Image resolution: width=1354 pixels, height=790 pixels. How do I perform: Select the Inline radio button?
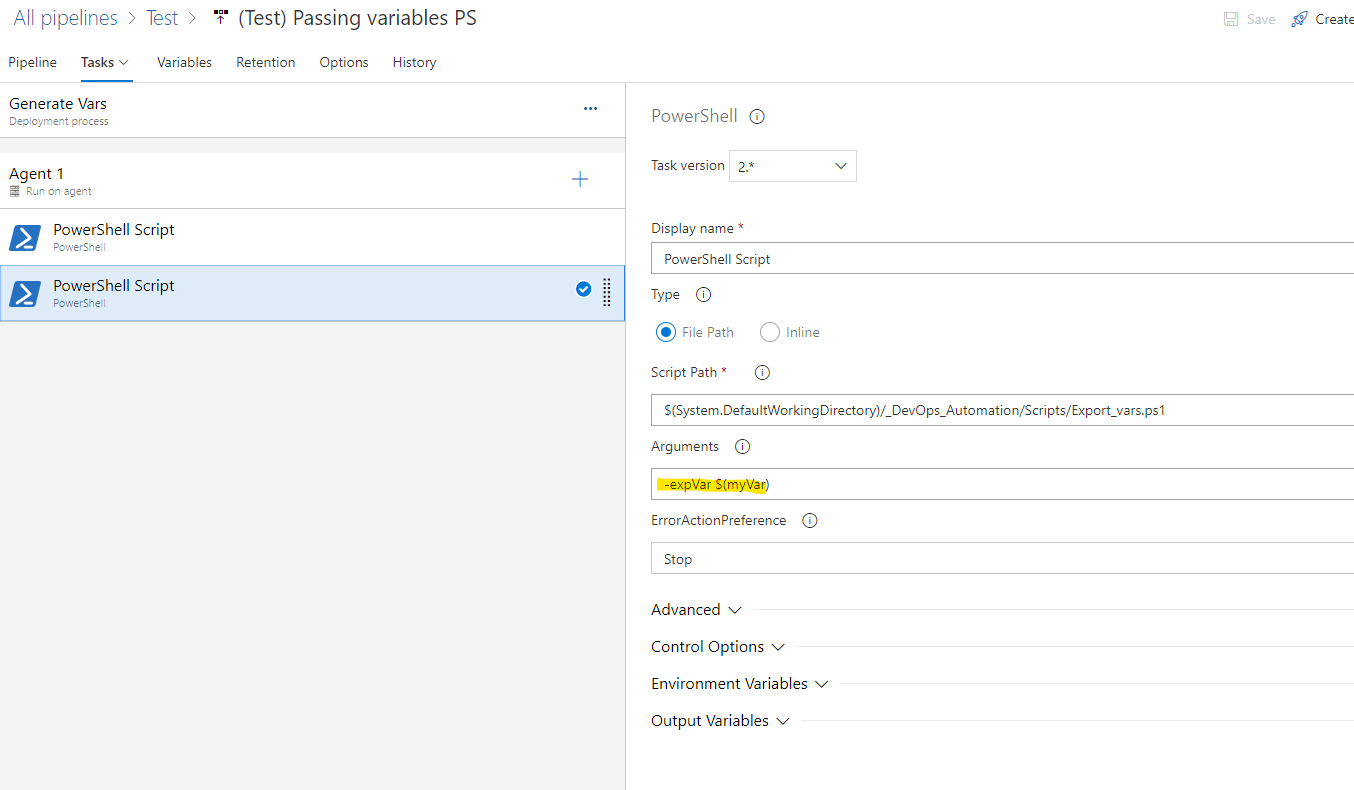[x=770, y=332]
